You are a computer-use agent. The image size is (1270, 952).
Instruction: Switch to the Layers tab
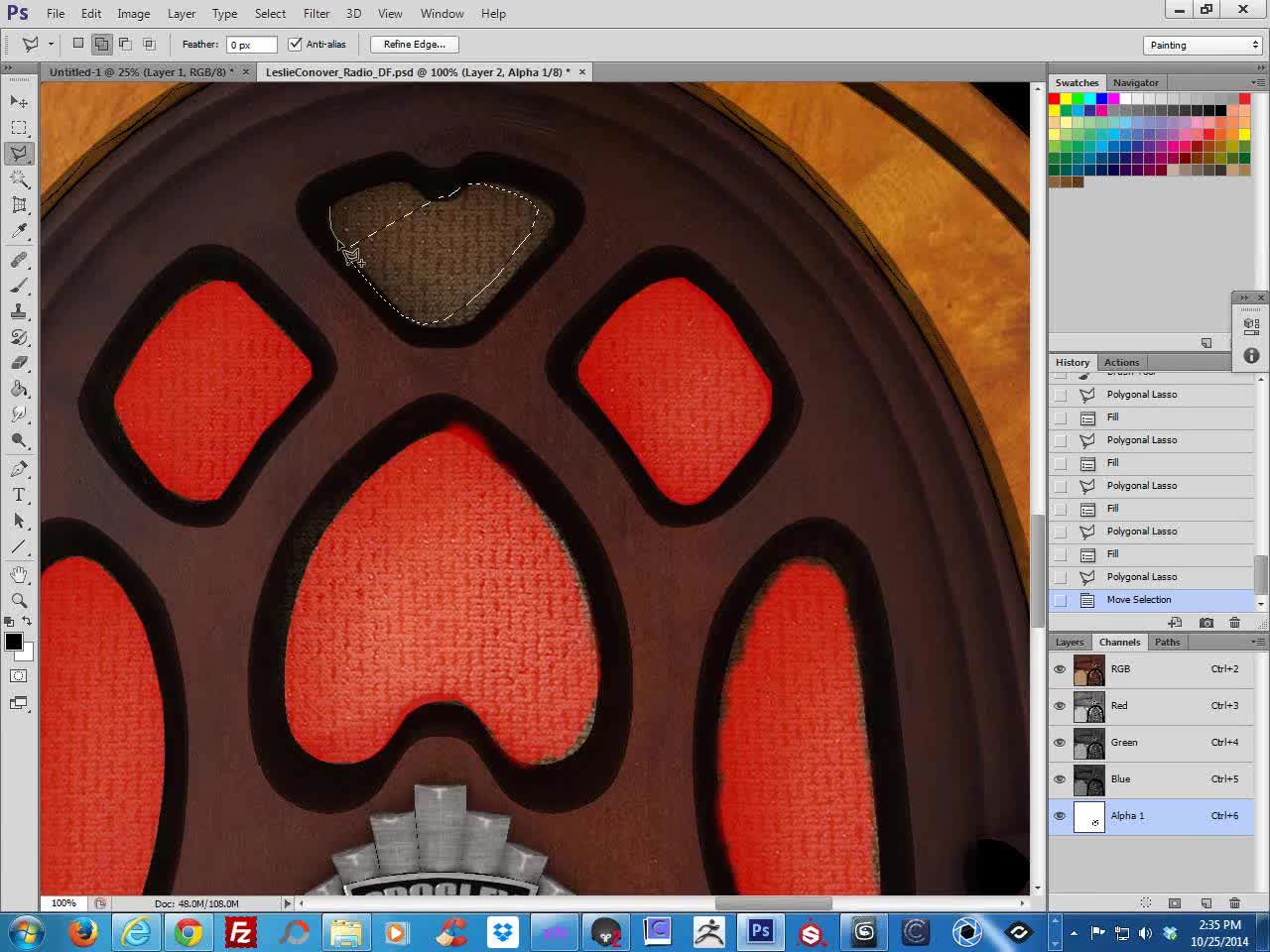pos(1070,642)
